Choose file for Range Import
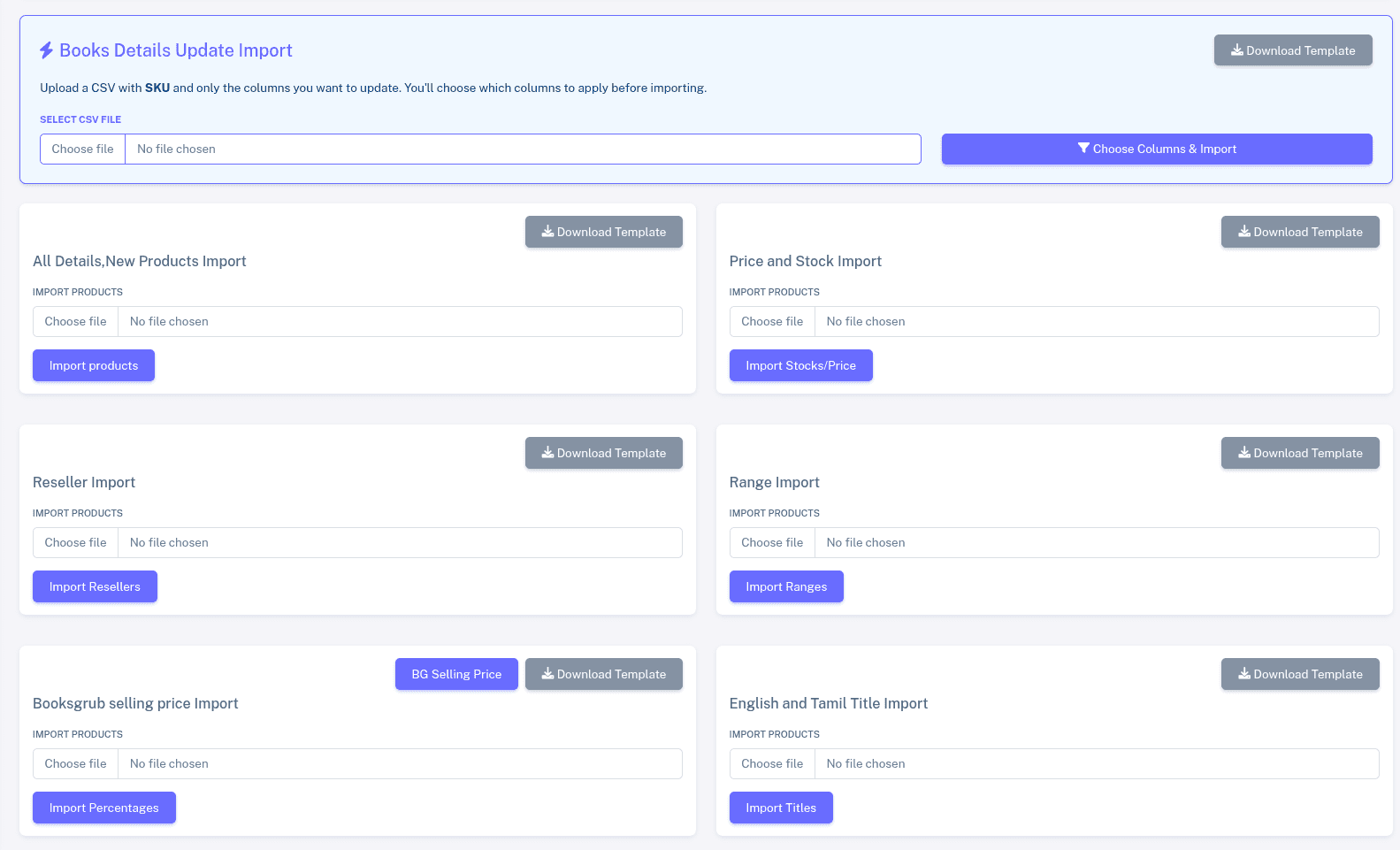 [772, 542]
